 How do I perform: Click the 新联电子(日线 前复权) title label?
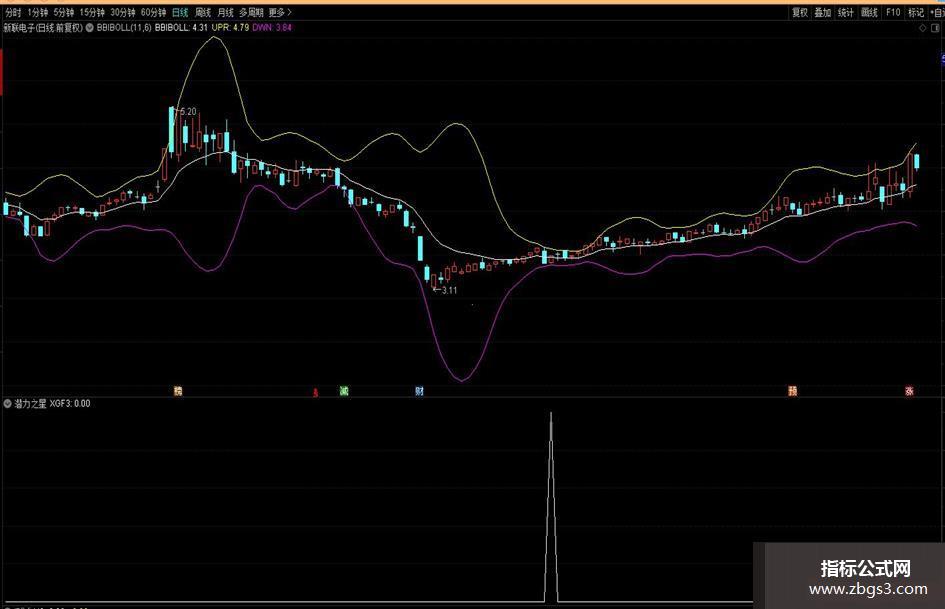(x=43, y=27)
